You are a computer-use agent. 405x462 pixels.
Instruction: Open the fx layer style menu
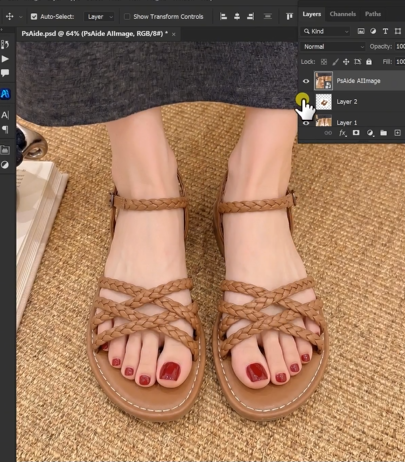click(343, 133)
